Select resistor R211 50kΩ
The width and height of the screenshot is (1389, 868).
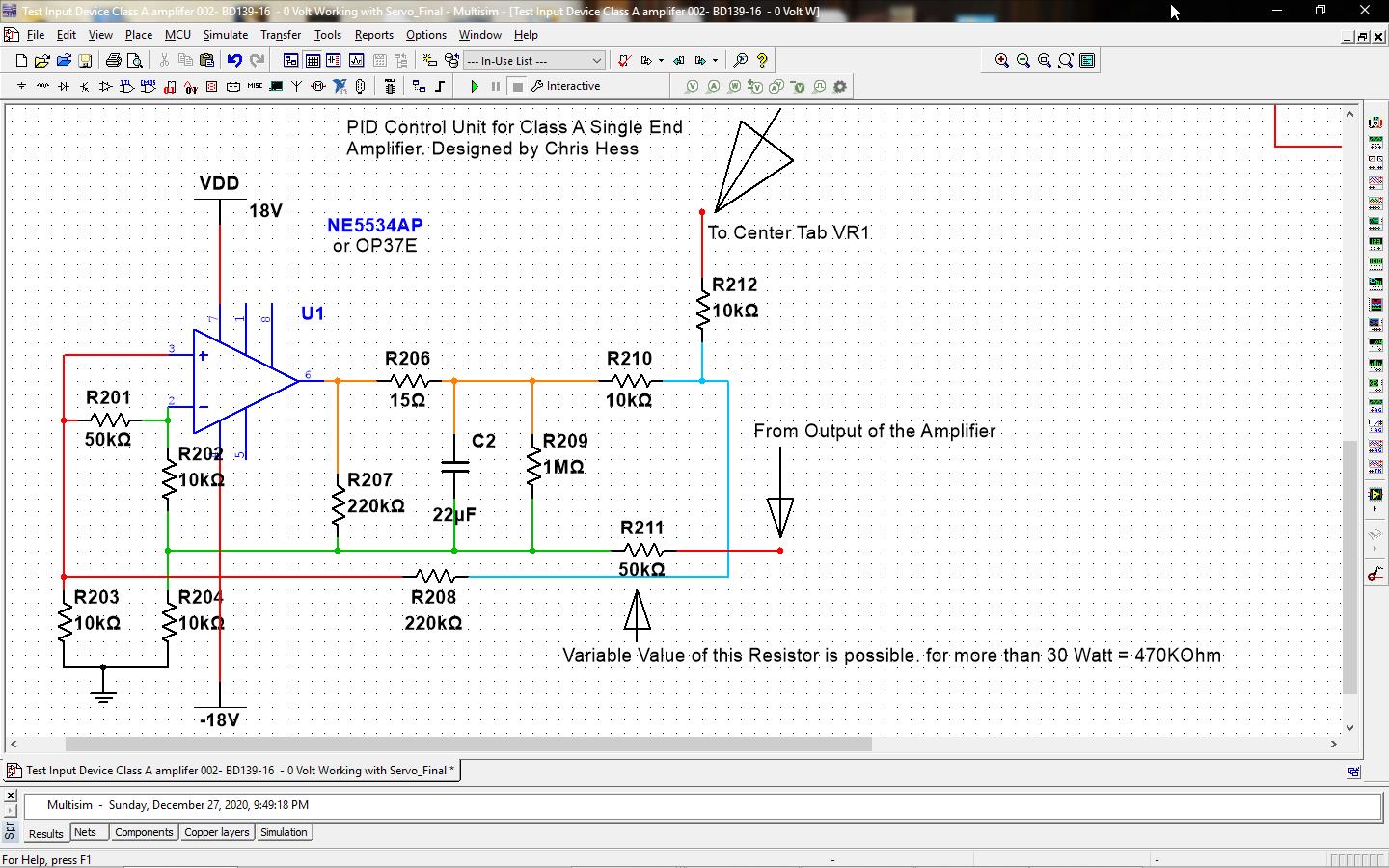pyautogui.click(x=642, y=550)
